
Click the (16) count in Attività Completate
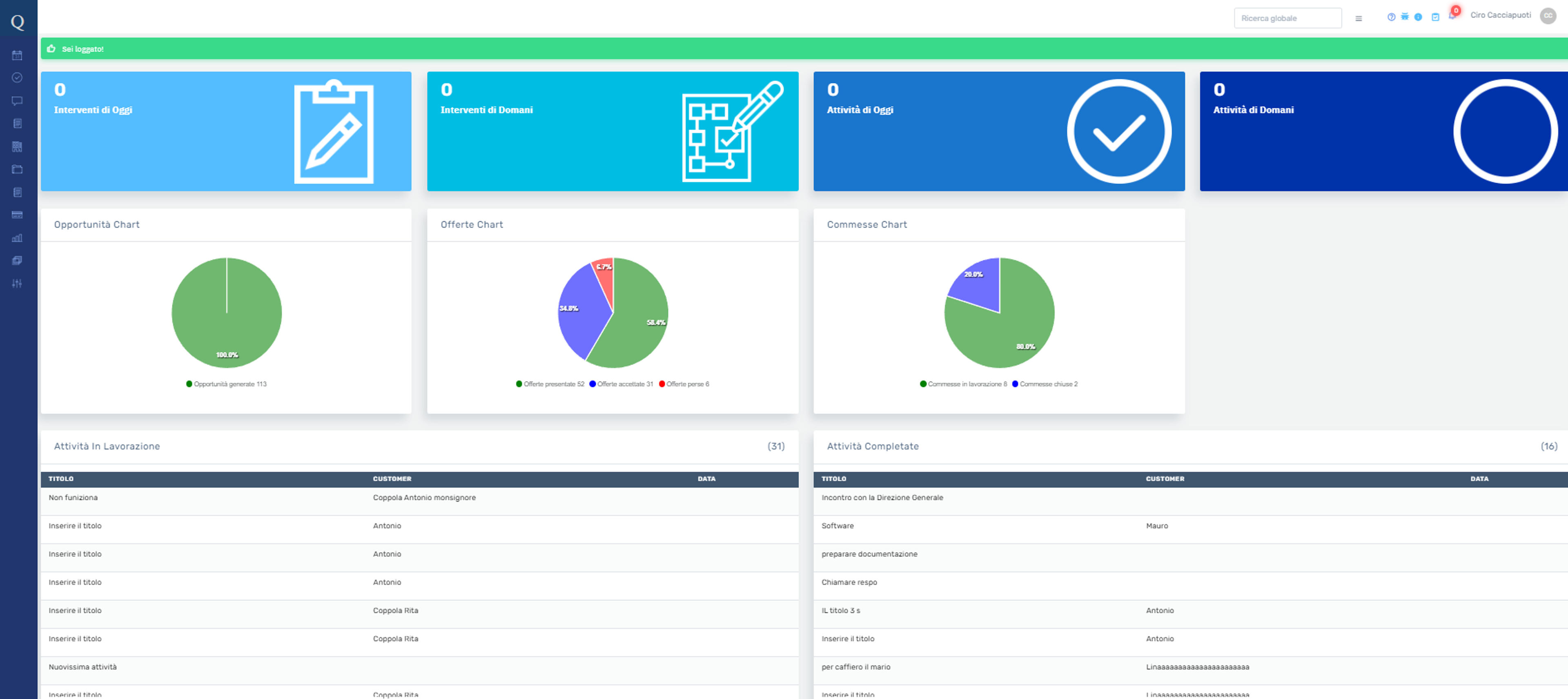pyautogui.click(x=1549, y=446)
